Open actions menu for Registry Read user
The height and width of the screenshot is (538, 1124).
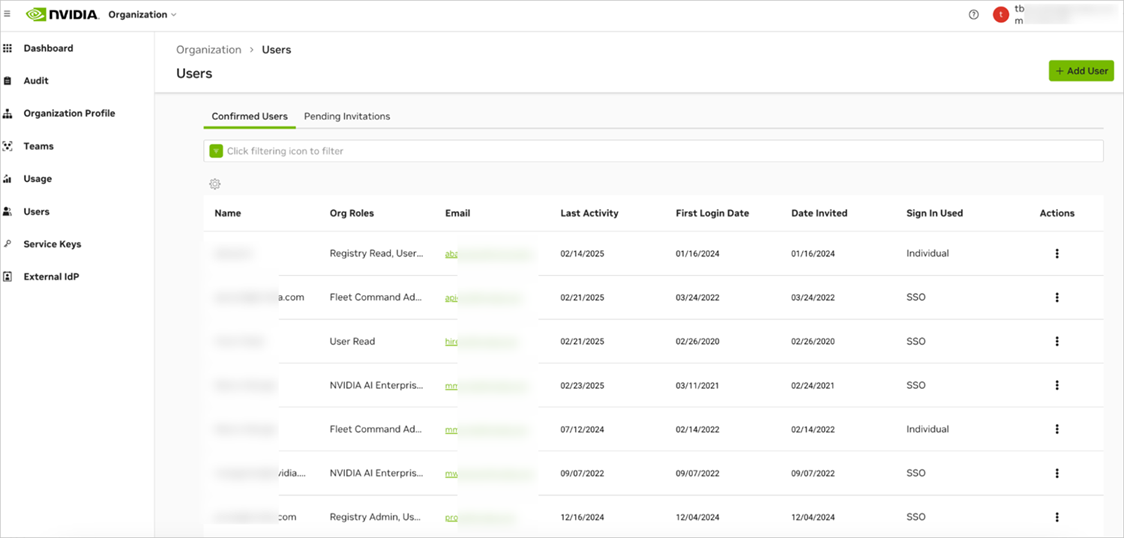point(1057,254)
